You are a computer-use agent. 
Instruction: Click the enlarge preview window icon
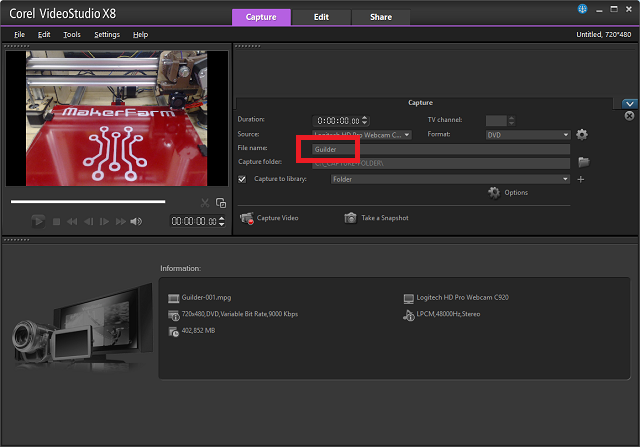click(x=221, y=202)
